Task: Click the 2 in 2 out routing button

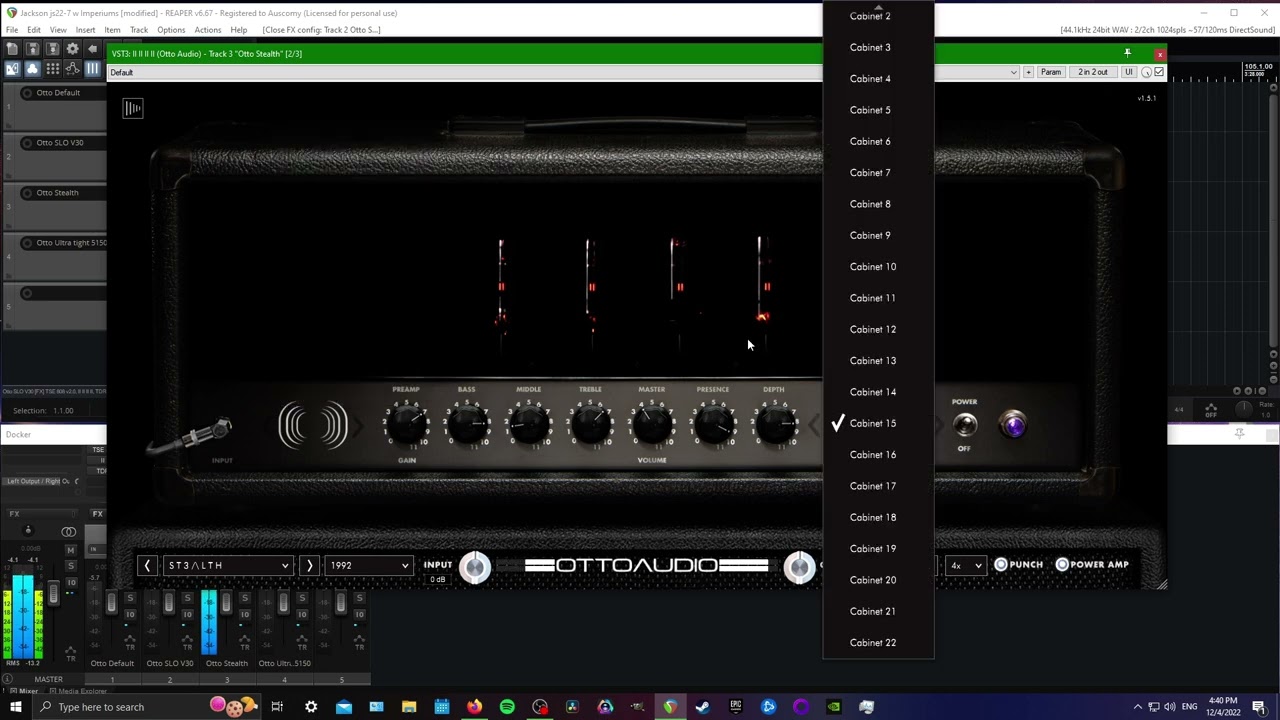Action: click(x=1093, y=72)
